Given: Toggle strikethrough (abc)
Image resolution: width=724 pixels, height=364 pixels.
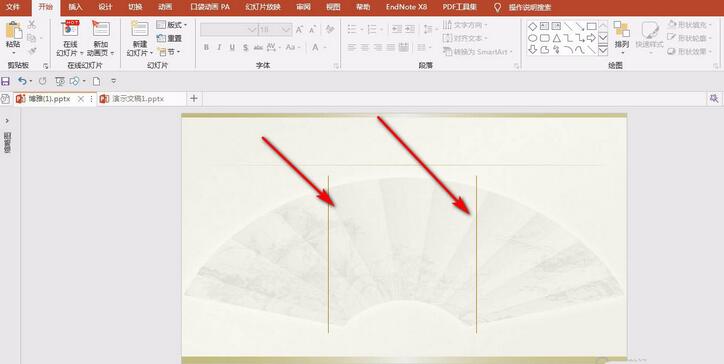Looking at the screenshot, I should [258, 47].
